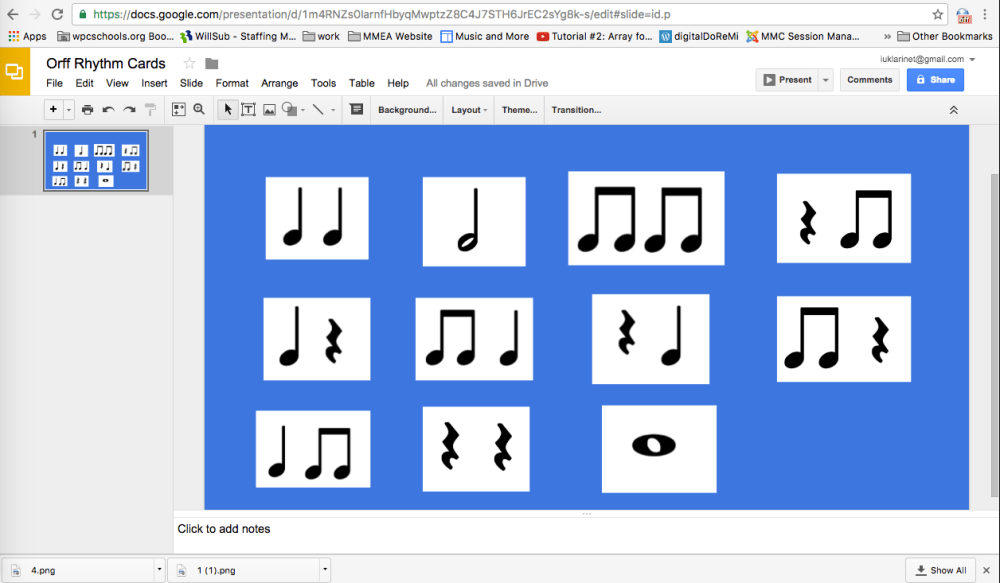Click the Undo arrow icon
The width and height of the screenshot is (1000, 583).
[x=108, y=110]
